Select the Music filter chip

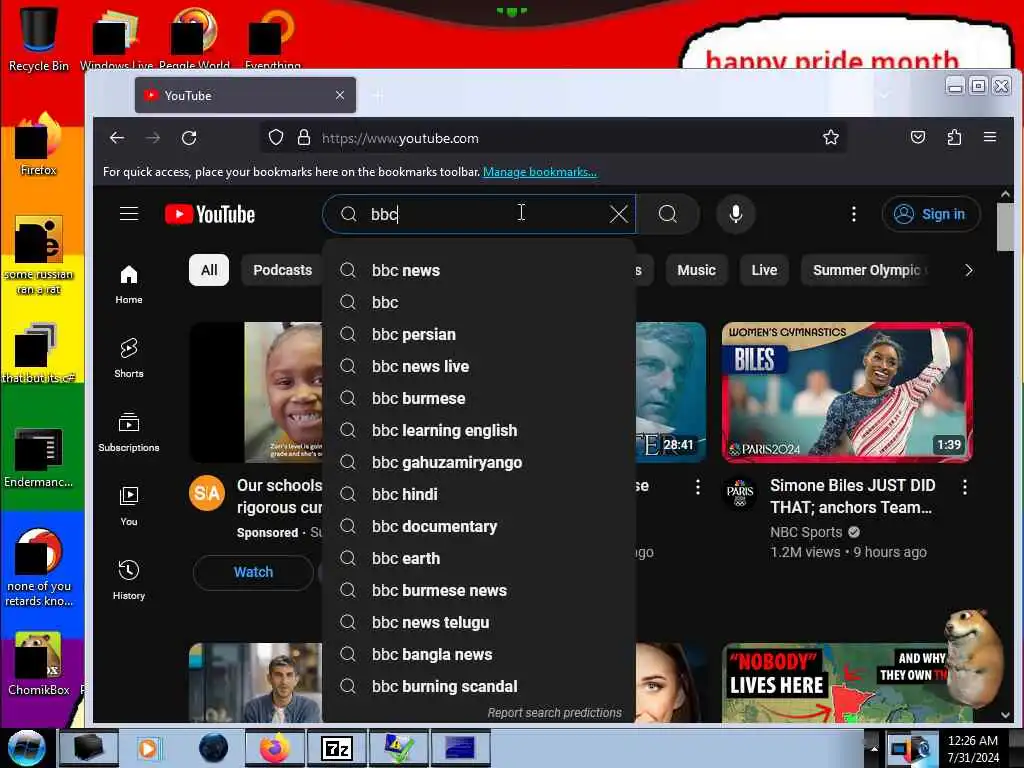pyautogui.click(x=696, y=270)
